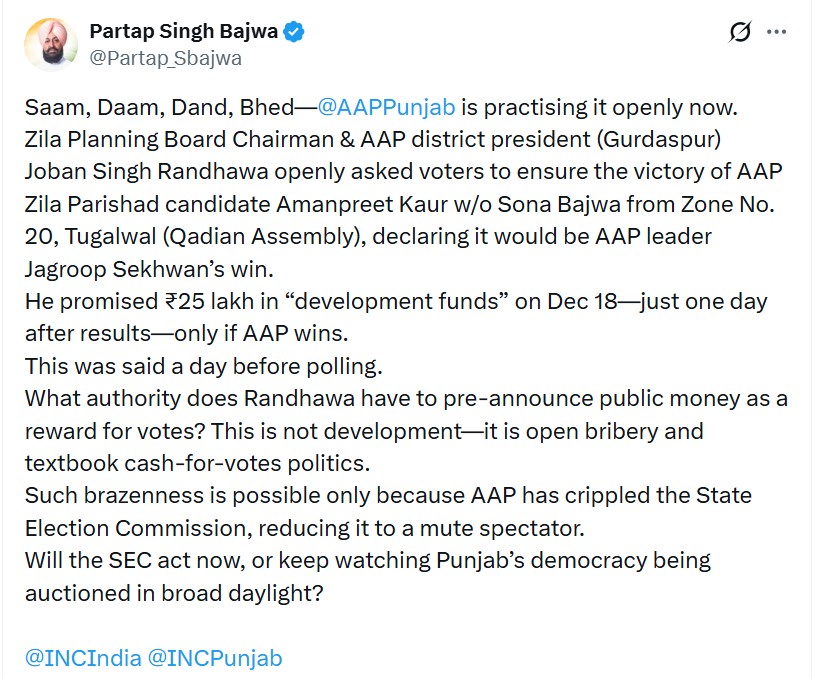Select the name 'Joban Singh Randhawa'
Image resolution: width=831 pixels, height=679 pixels.
point(146,172)
